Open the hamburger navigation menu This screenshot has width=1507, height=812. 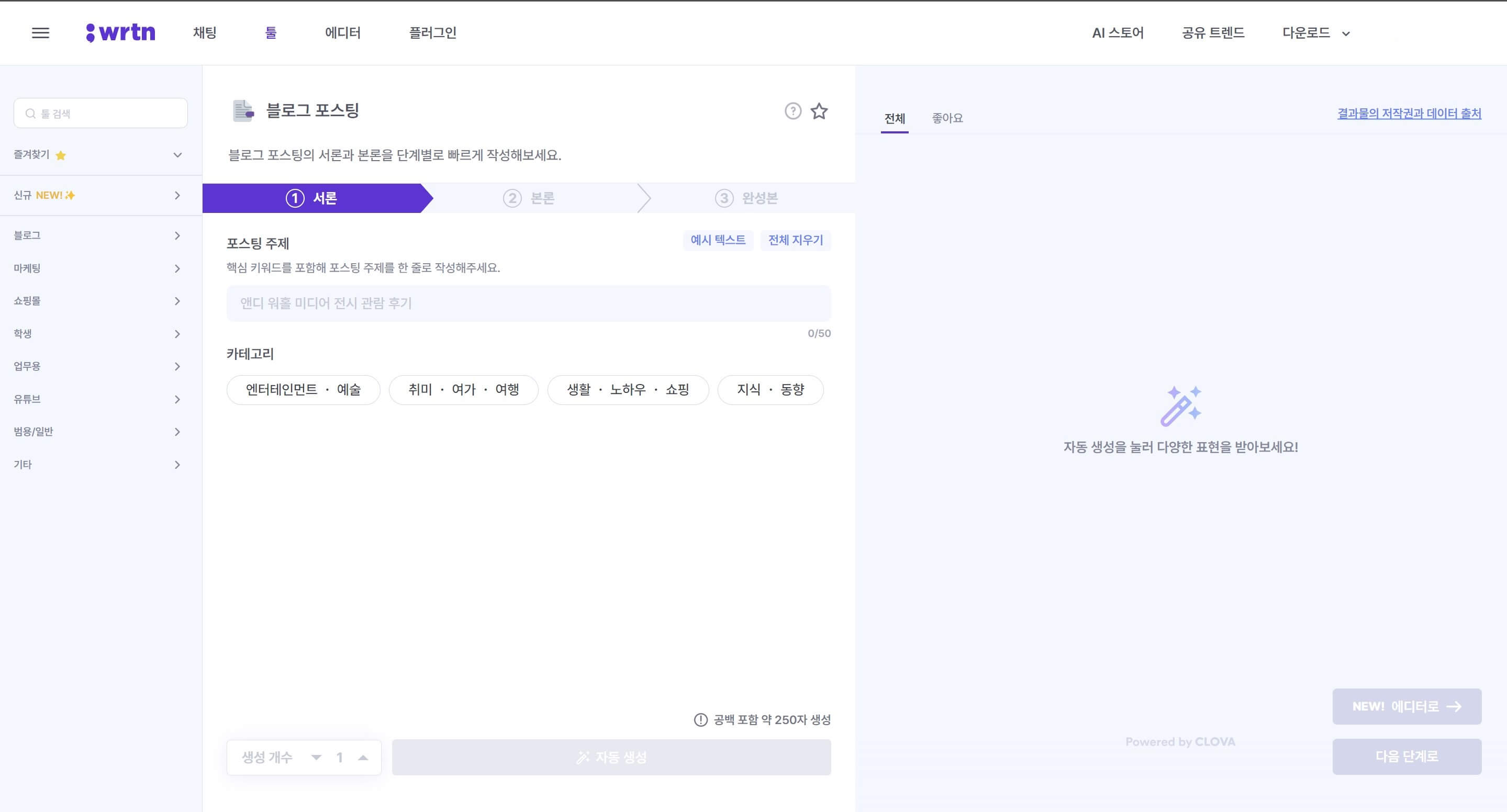point(41,33)
